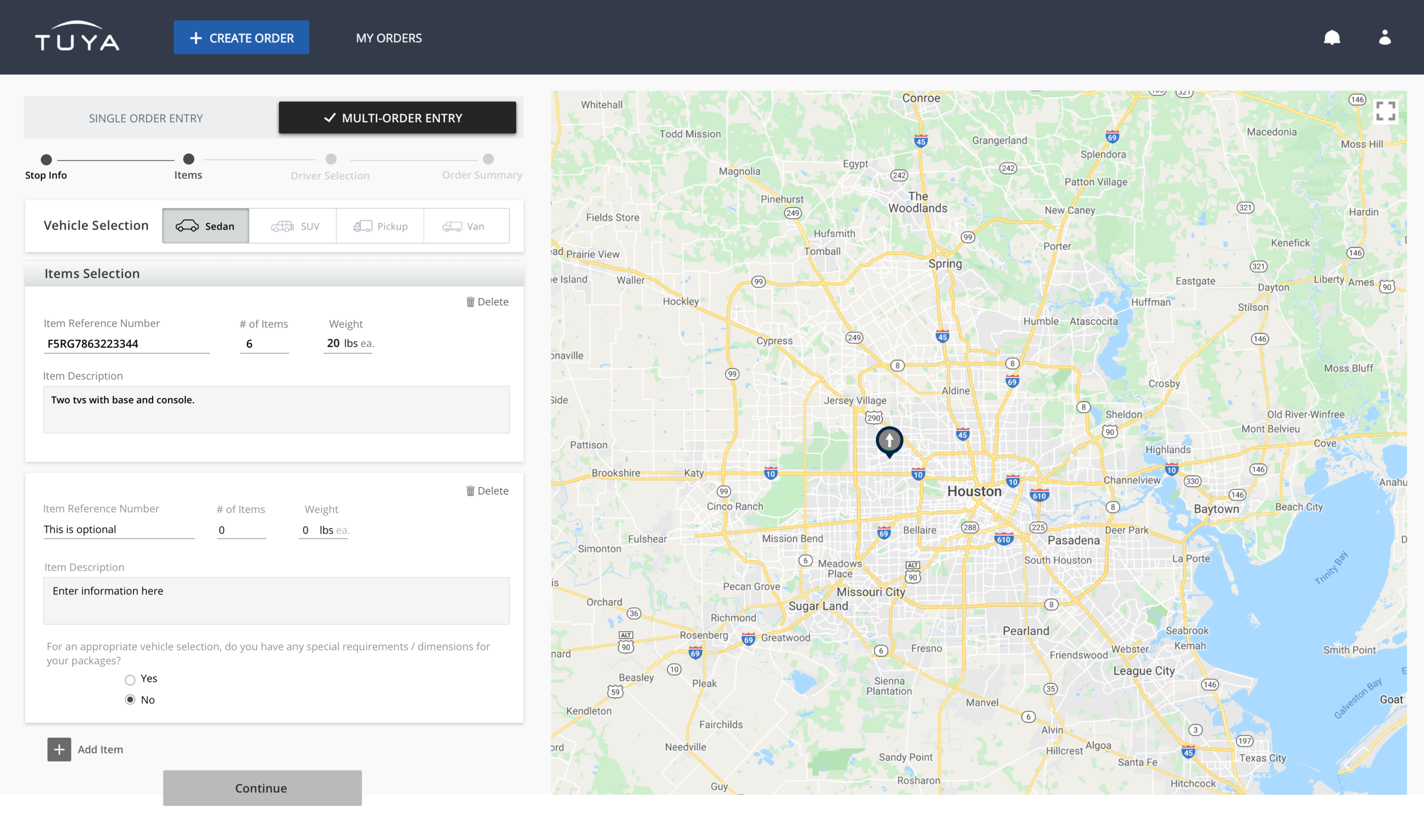Choose the Pickup vehicle option
The width and height of the screenshot is (1424, 840).
pos(380,226)
